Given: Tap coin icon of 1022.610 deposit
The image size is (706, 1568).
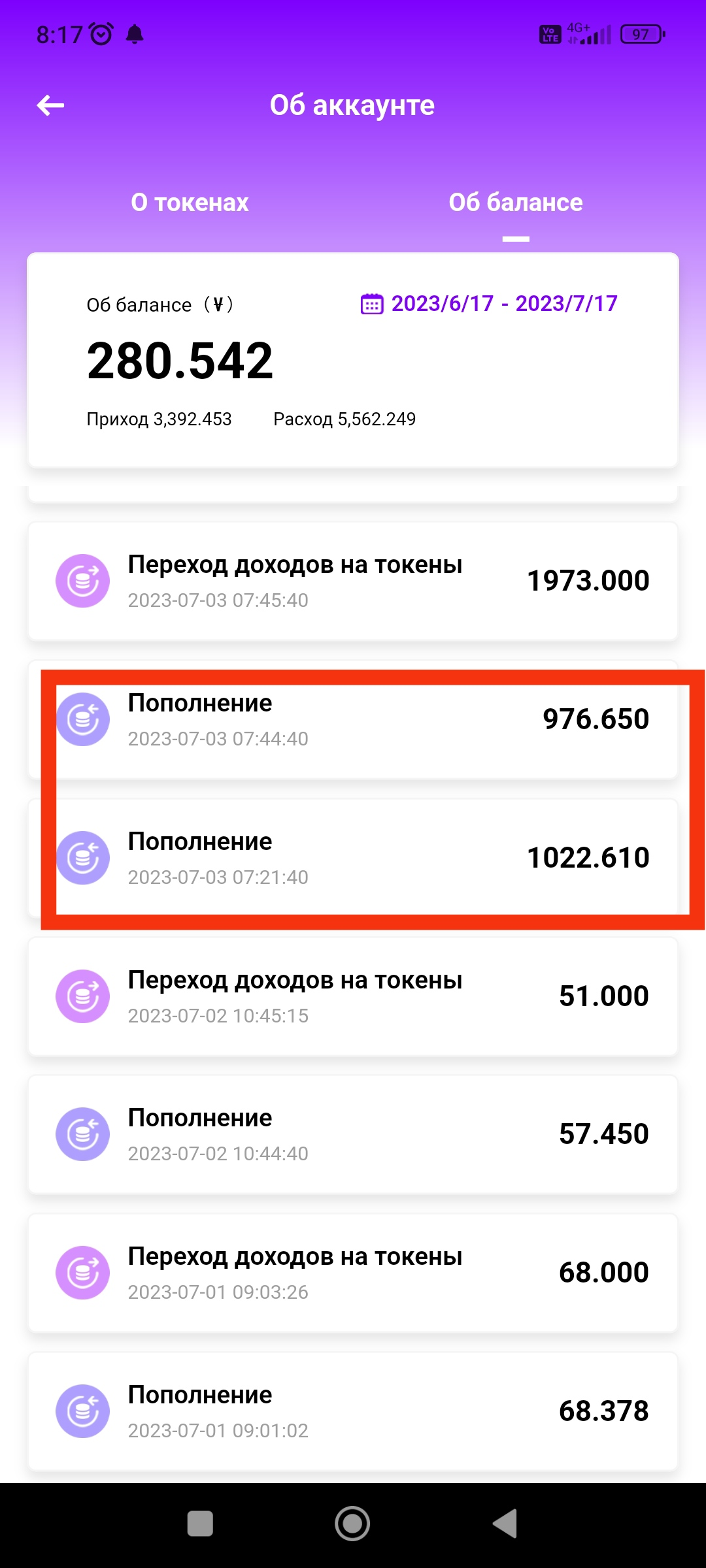Looking at the screenshot, I should pyautogui.click(x=82, y=858).
